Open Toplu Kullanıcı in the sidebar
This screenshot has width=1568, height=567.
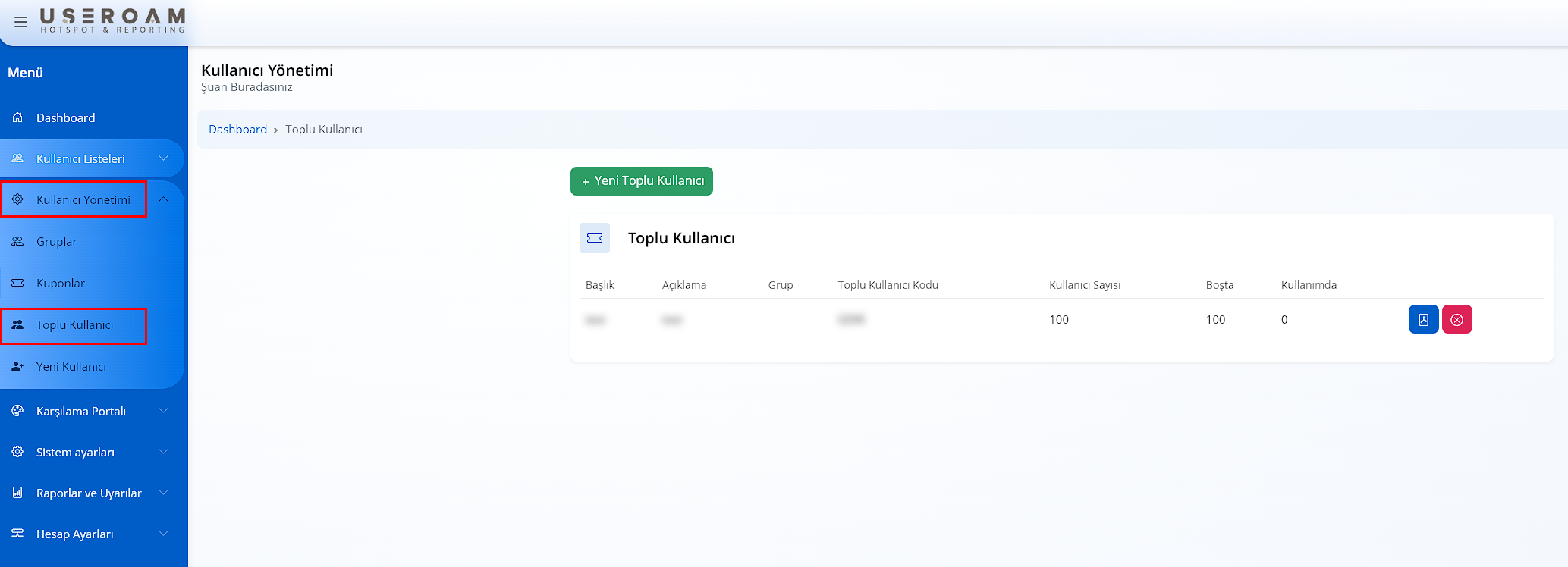[x=74, y=325]
